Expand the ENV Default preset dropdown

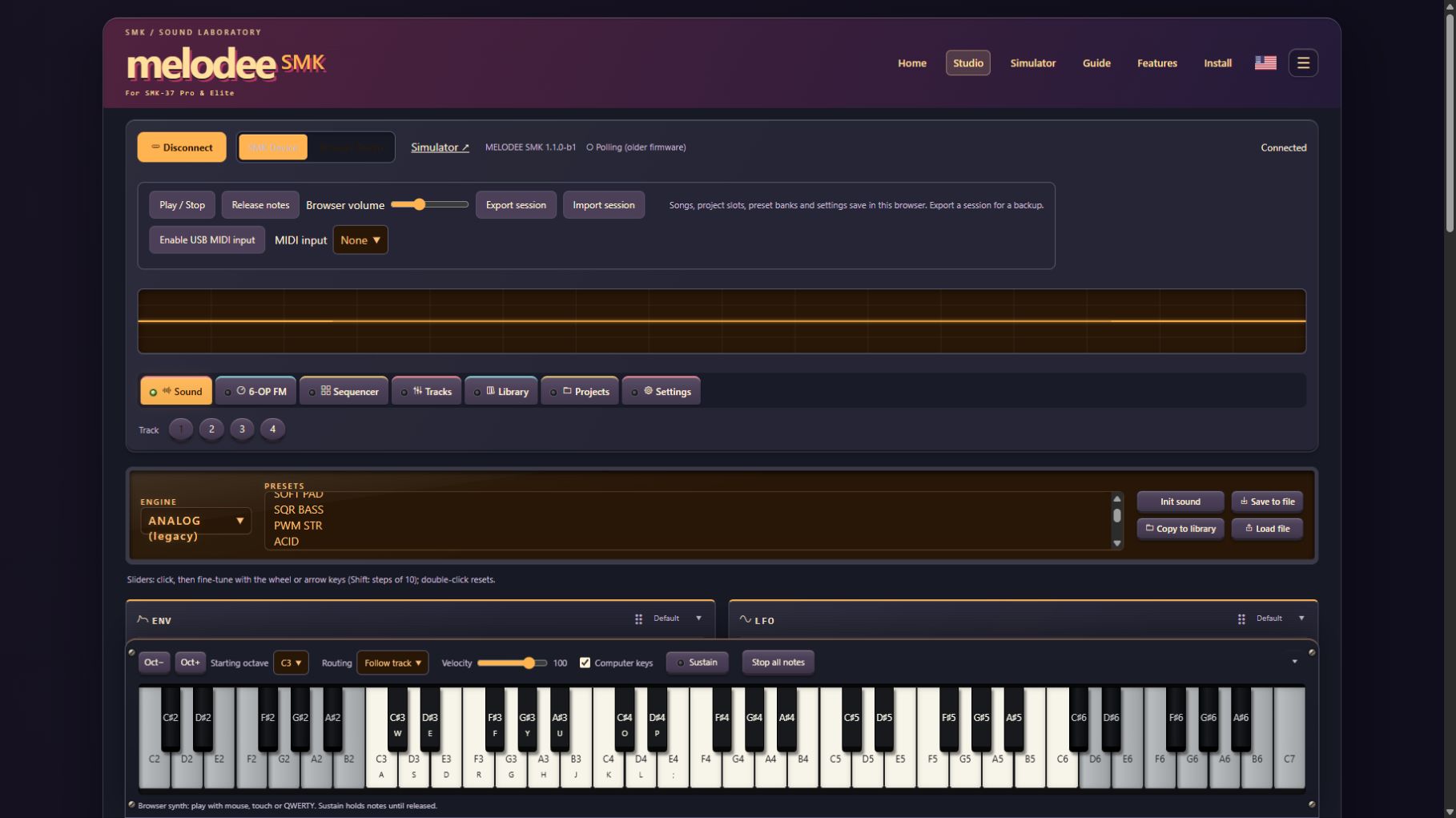point(678,619)
